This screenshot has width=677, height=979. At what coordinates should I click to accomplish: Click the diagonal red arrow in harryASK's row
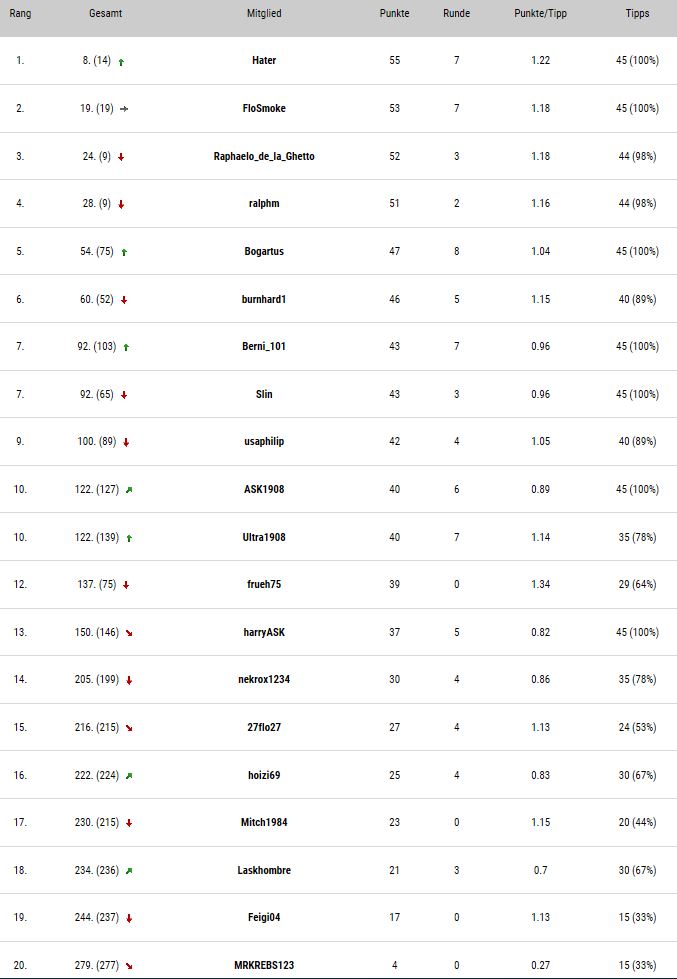click(x=129, y=633)
